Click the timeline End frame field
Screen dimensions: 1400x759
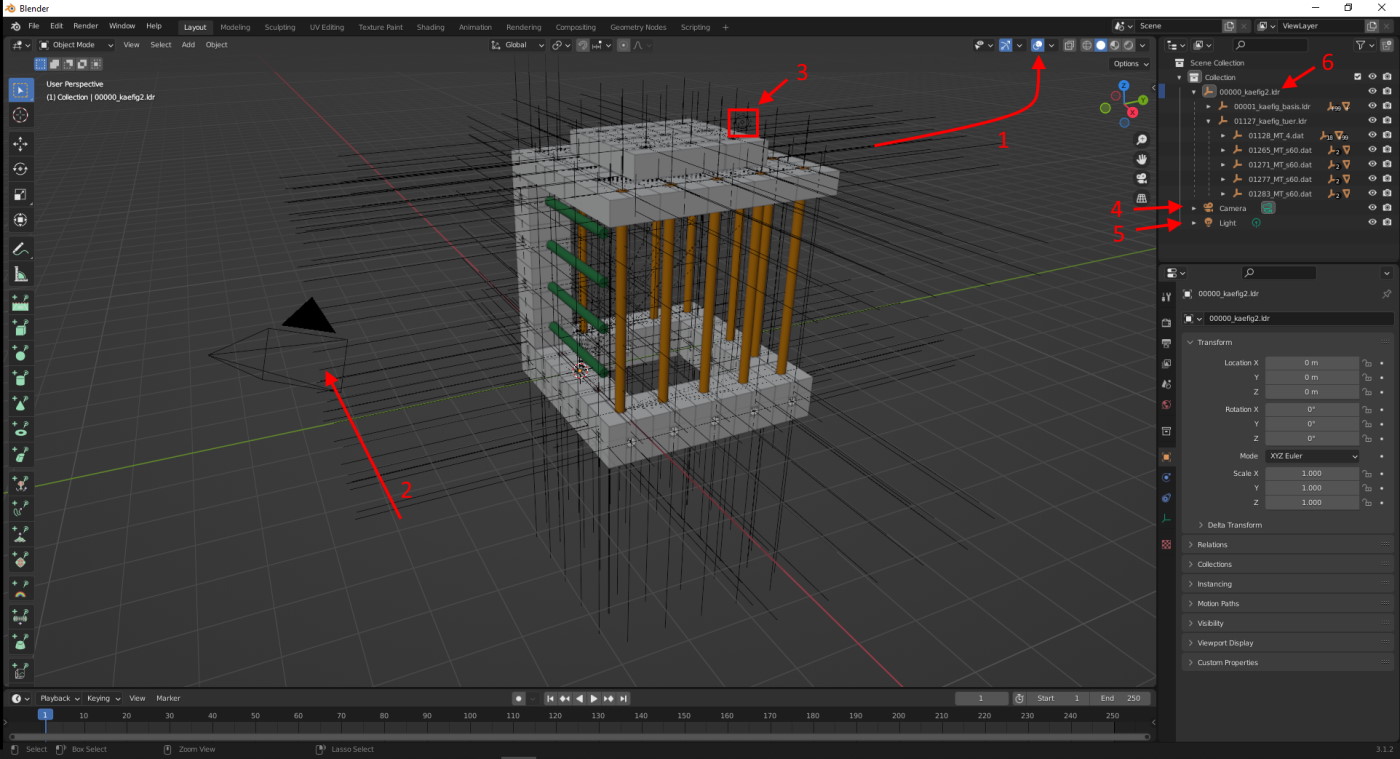click(1121, 698)
